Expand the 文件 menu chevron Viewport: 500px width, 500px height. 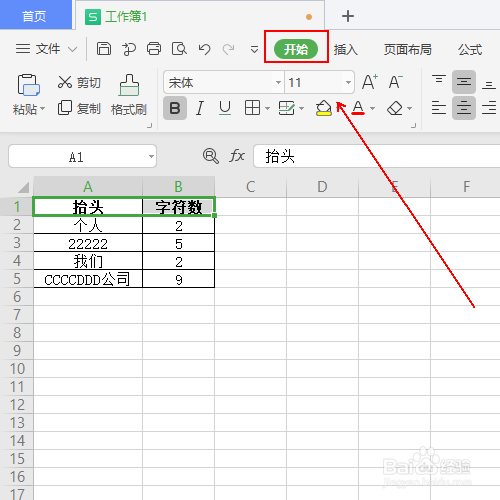pos(72,49)
